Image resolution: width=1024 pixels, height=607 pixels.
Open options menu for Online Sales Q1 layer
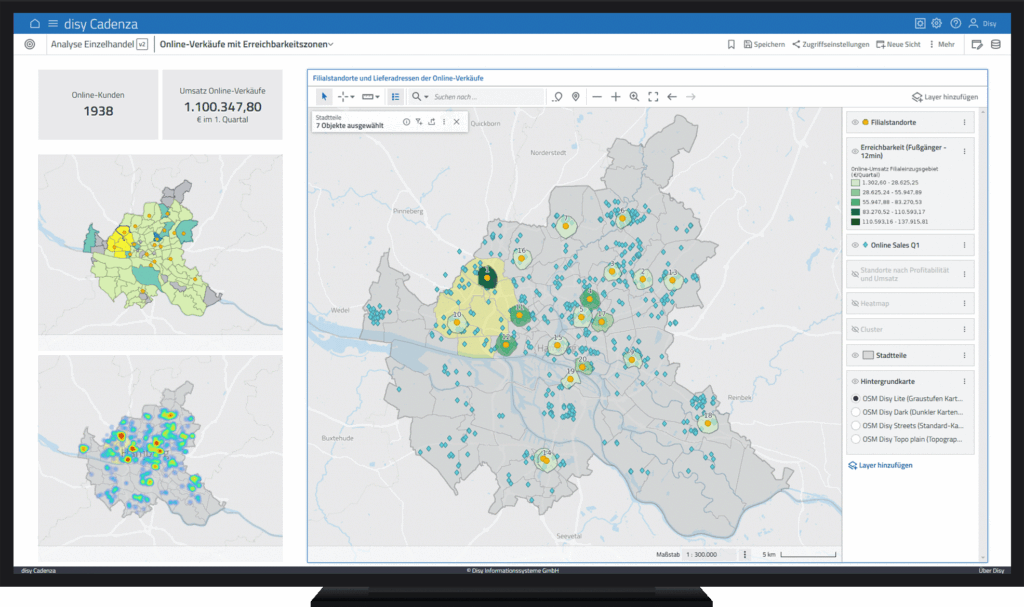click(x=964, y=245)
